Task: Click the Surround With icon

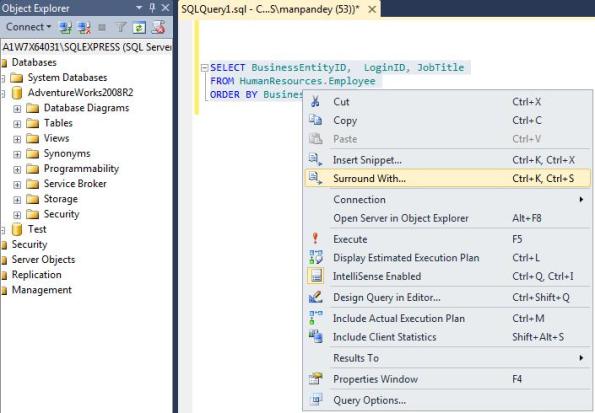Action: click(315, 178)
